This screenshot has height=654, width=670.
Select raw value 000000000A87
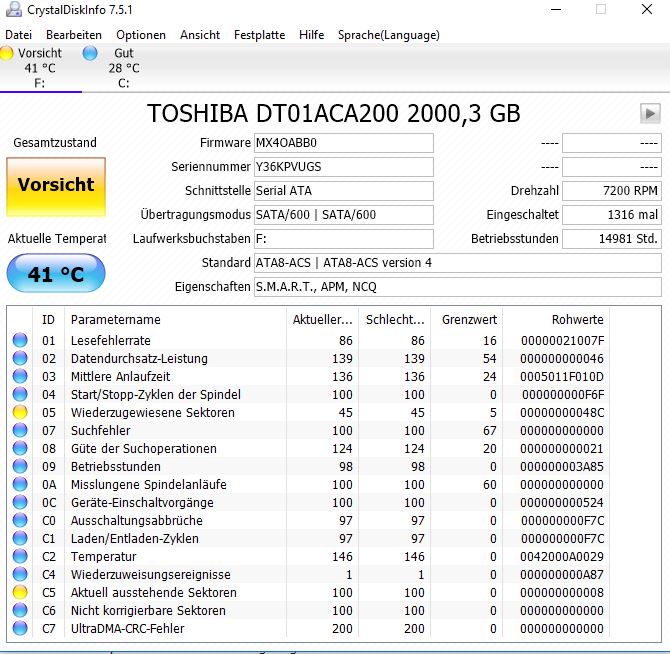tap(562, 575)
